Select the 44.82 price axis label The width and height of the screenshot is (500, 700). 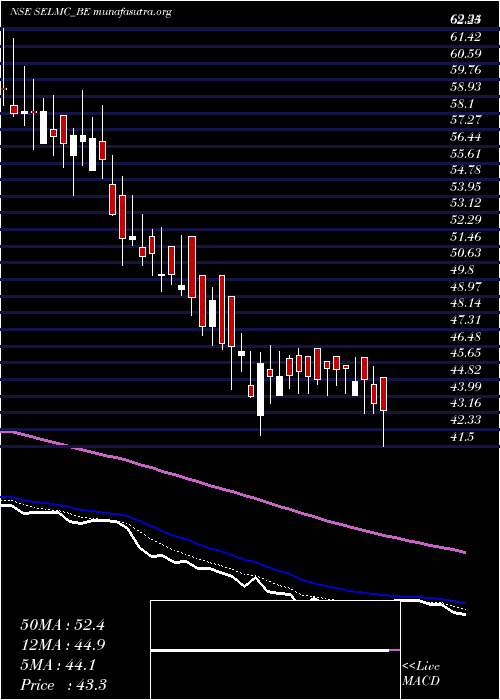(466, 370)
